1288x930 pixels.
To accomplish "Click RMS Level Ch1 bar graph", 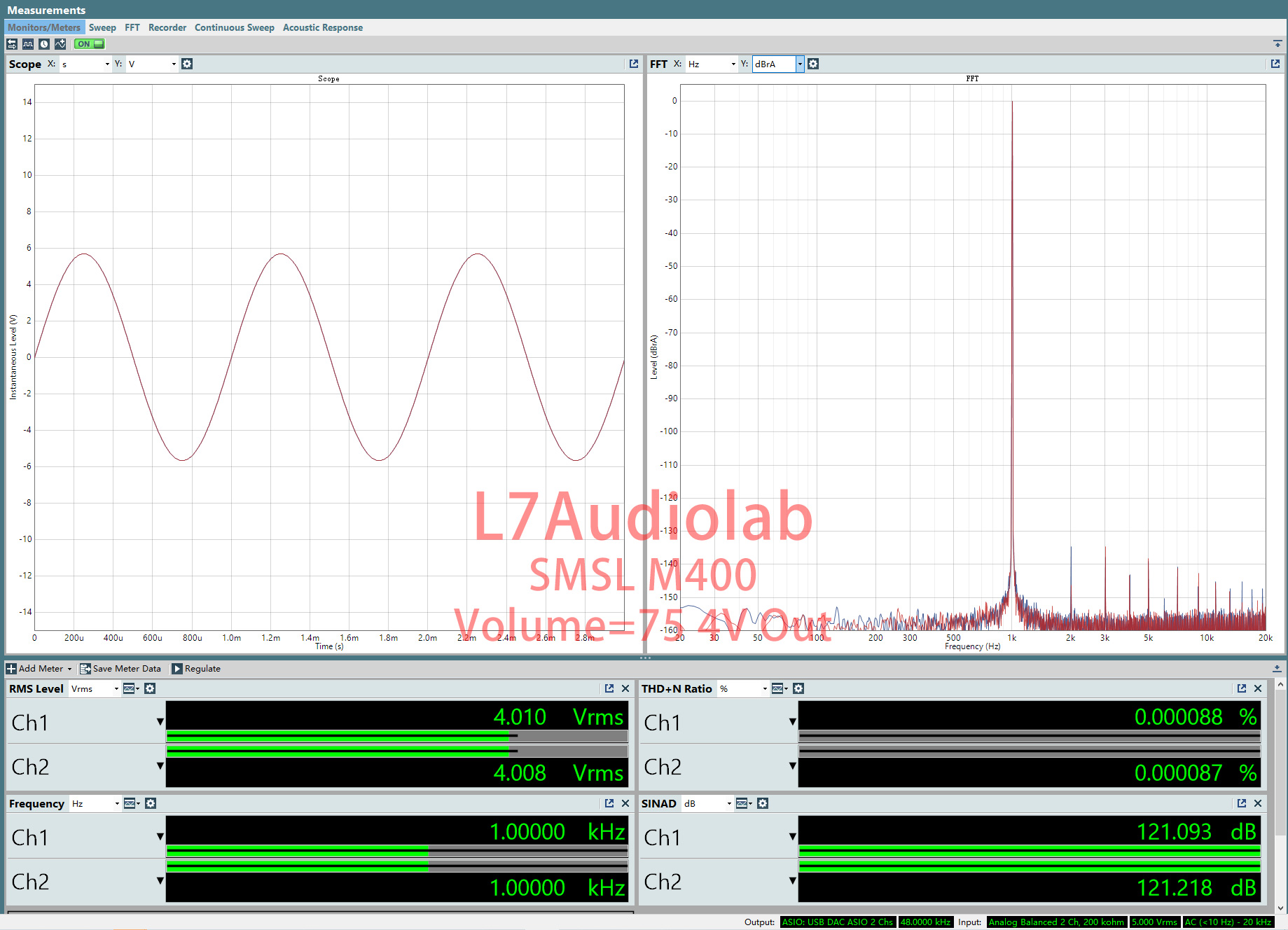I will (397, 736).
